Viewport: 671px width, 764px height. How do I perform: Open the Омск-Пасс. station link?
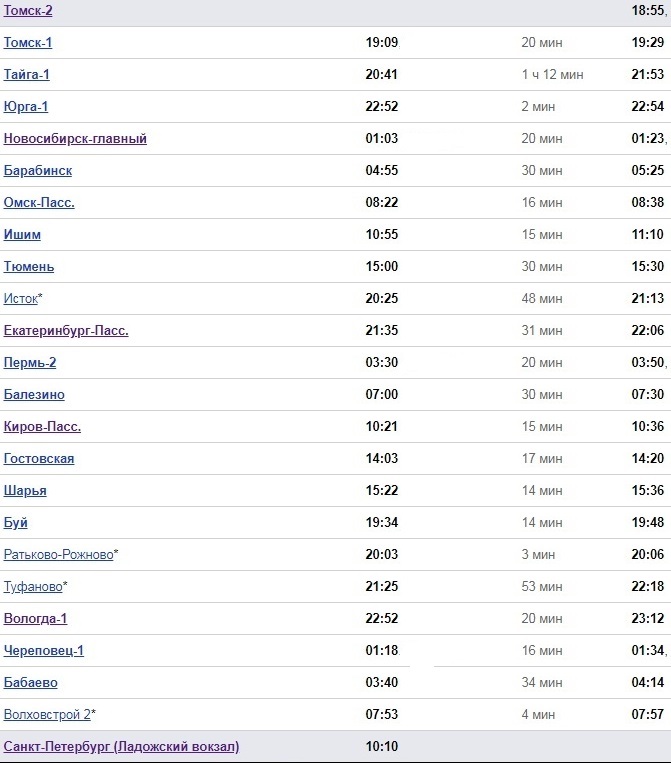tap(39, 203)
